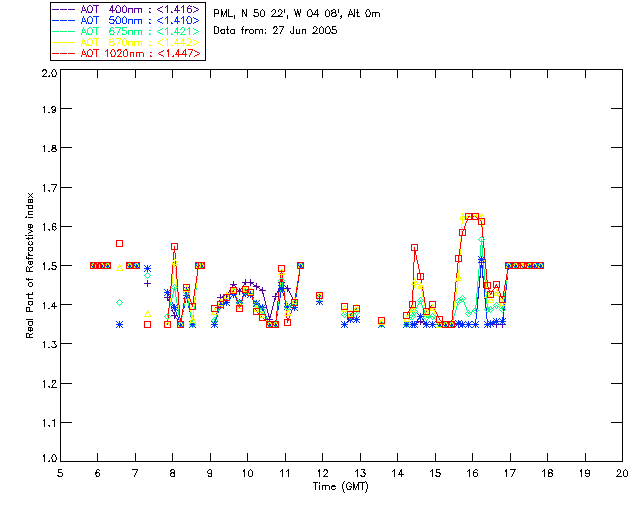
Task: Click the y-axis label 1.8
Action: click(49, 148)
